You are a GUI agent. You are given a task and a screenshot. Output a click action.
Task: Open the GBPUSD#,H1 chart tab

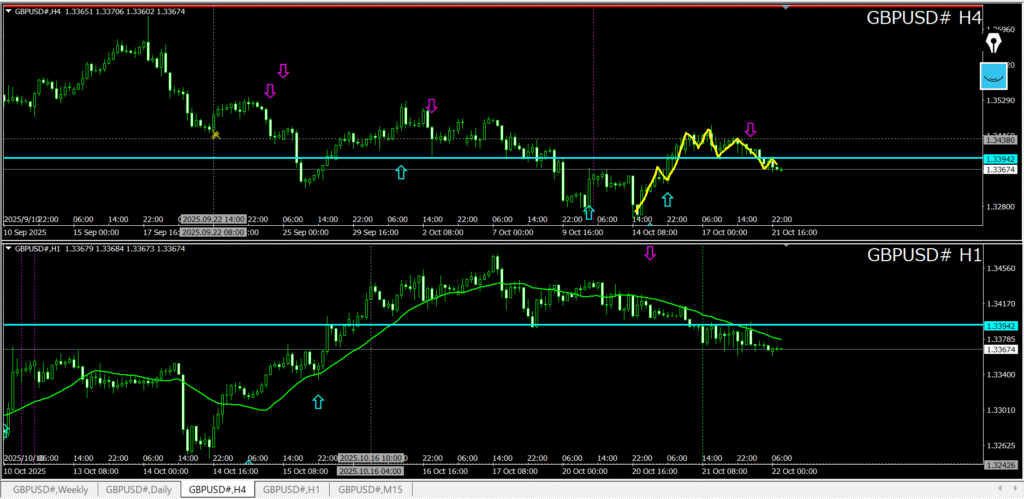(x=293, y=490)
